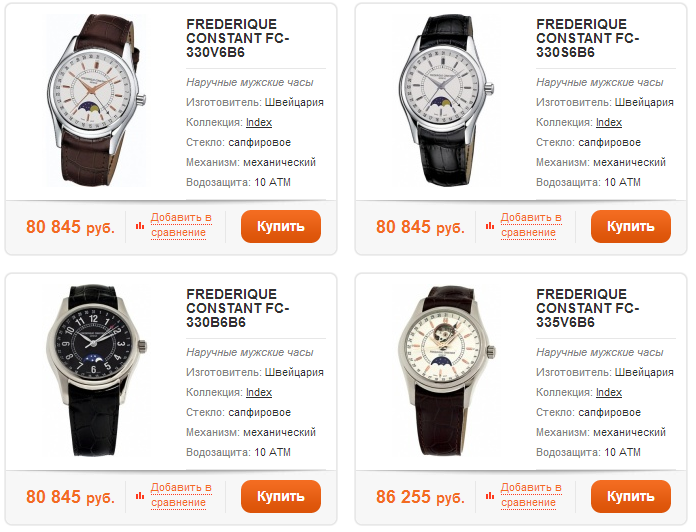Viewport: 696px width, 532px height.
Task: Add FC-330V6B6 to comparison list link
Action: click(x=181, y=225)
